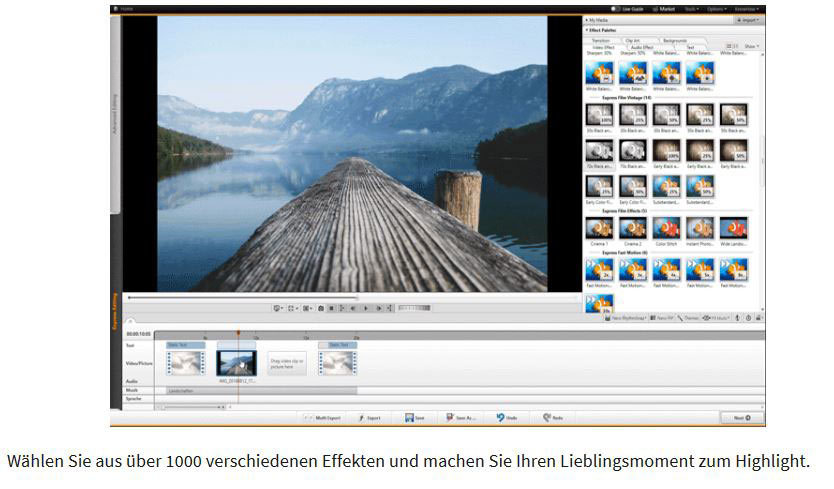
Task: Switch to the Clip Art tab
Action: (633, 40)
